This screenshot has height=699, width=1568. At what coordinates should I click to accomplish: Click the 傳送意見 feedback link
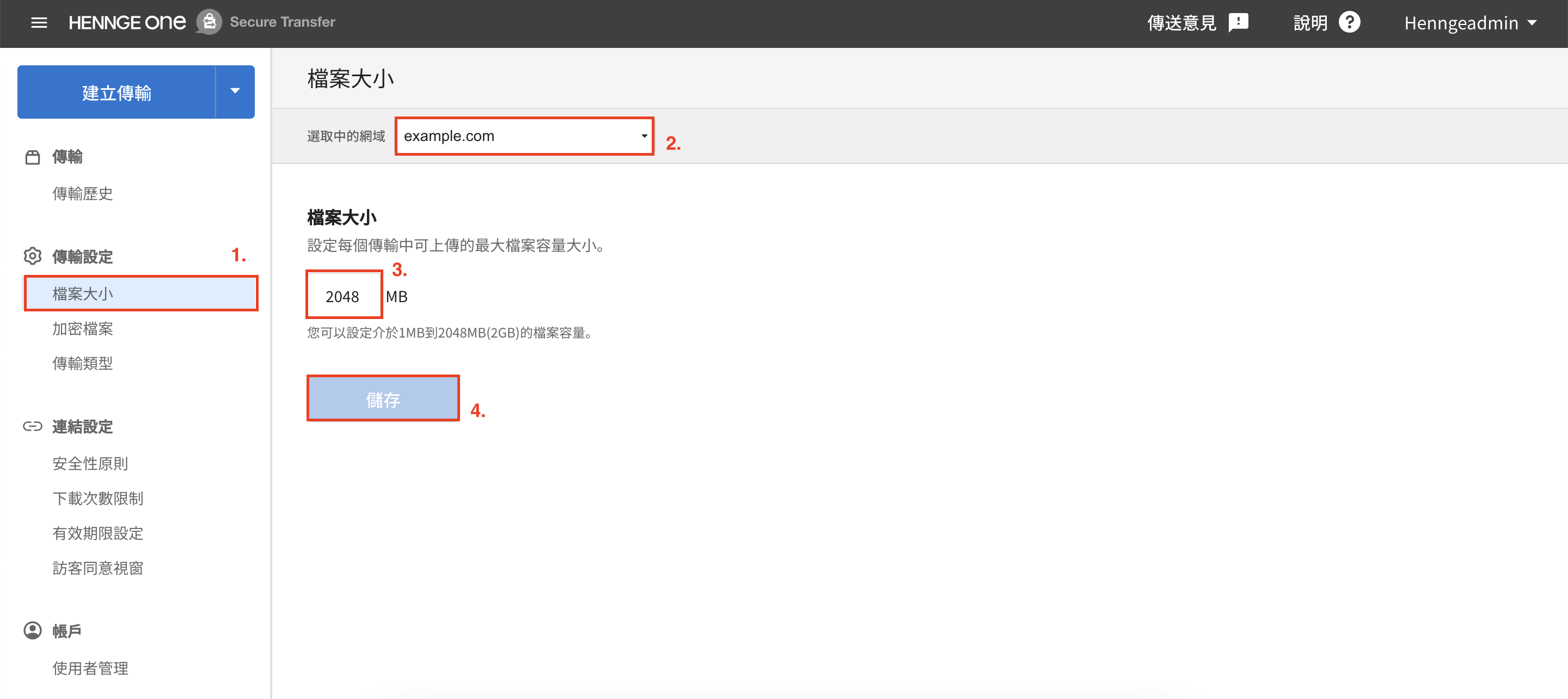(1181, 23)
